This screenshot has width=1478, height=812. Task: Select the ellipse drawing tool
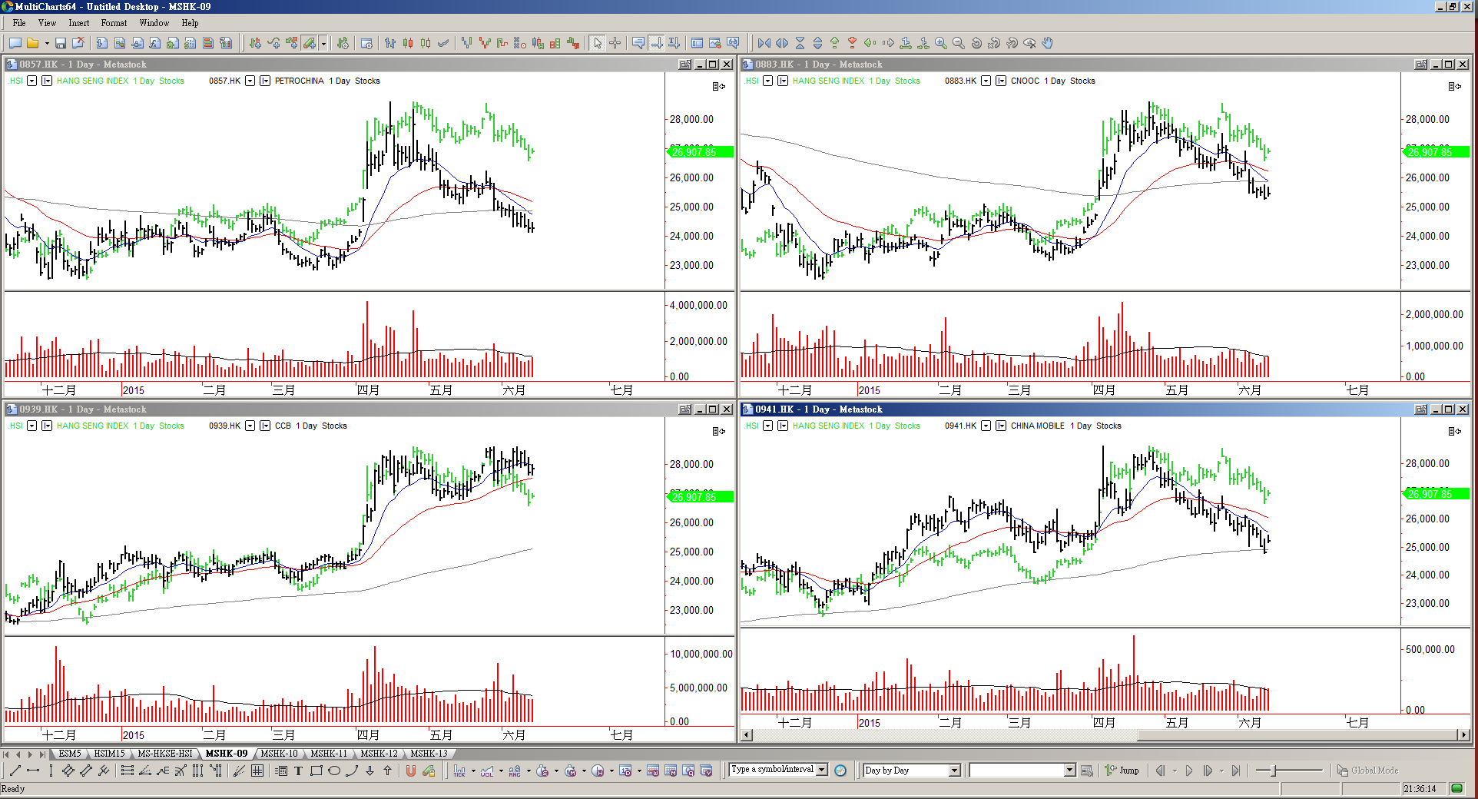click(x=334, y=771)
